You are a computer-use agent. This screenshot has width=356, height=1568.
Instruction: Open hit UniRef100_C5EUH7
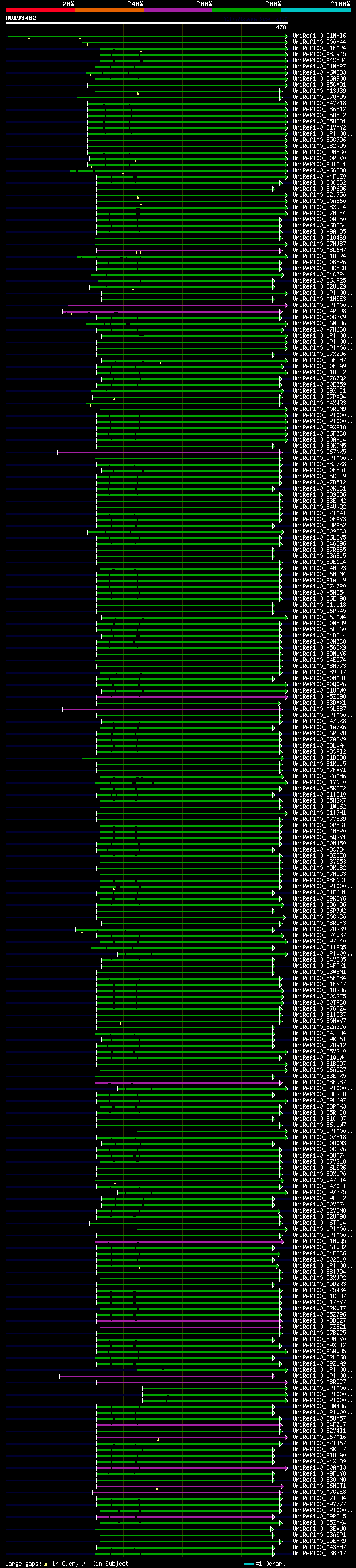point(319,360)
